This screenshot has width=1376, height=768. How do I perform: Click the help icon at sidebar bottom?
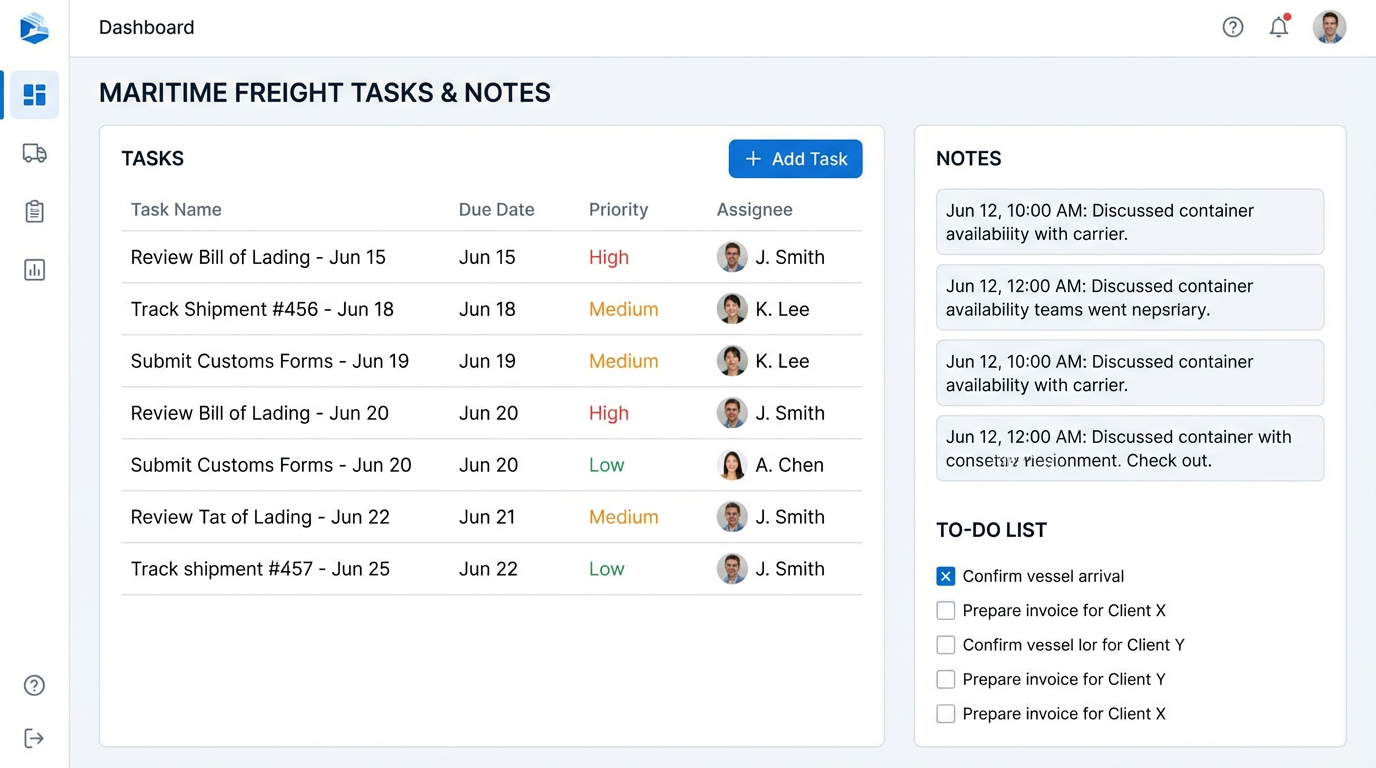coord(34,685)
